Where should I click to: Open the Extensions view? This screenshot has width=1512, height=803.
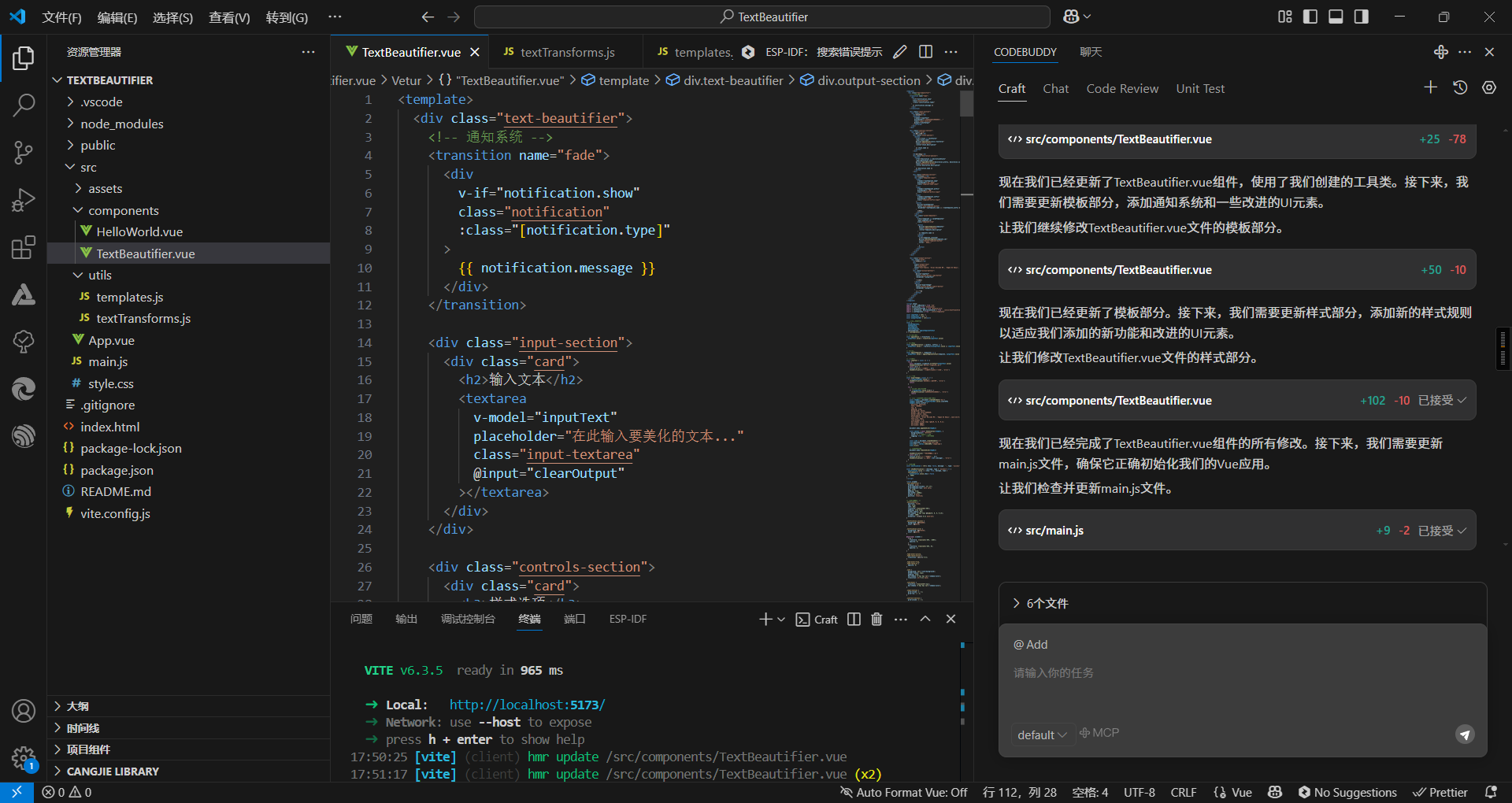(x=24, y=247)
